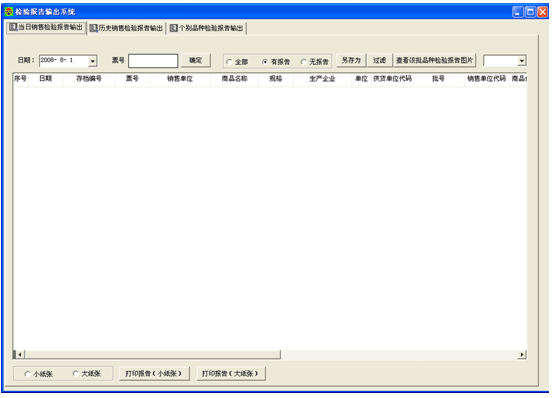
Task: Click the application icon in the title bar
Action: [9, 12]
